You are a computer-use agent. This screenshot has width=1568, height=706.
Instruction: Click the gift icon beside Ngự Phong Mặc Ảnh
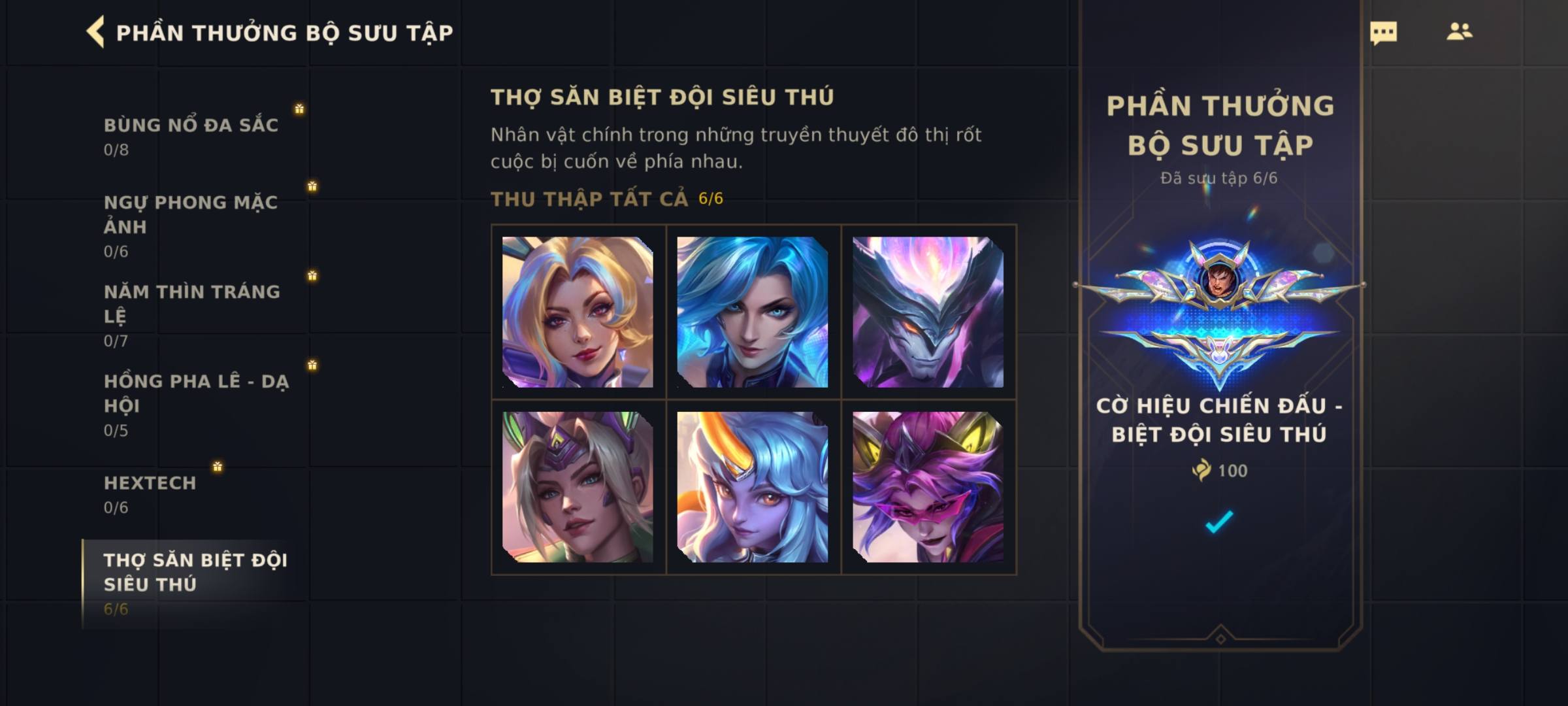tap(312, 186)
